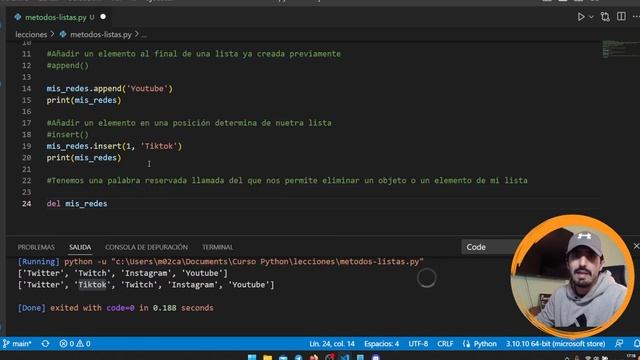Click the comment on line 22 about del

[287, 180]
